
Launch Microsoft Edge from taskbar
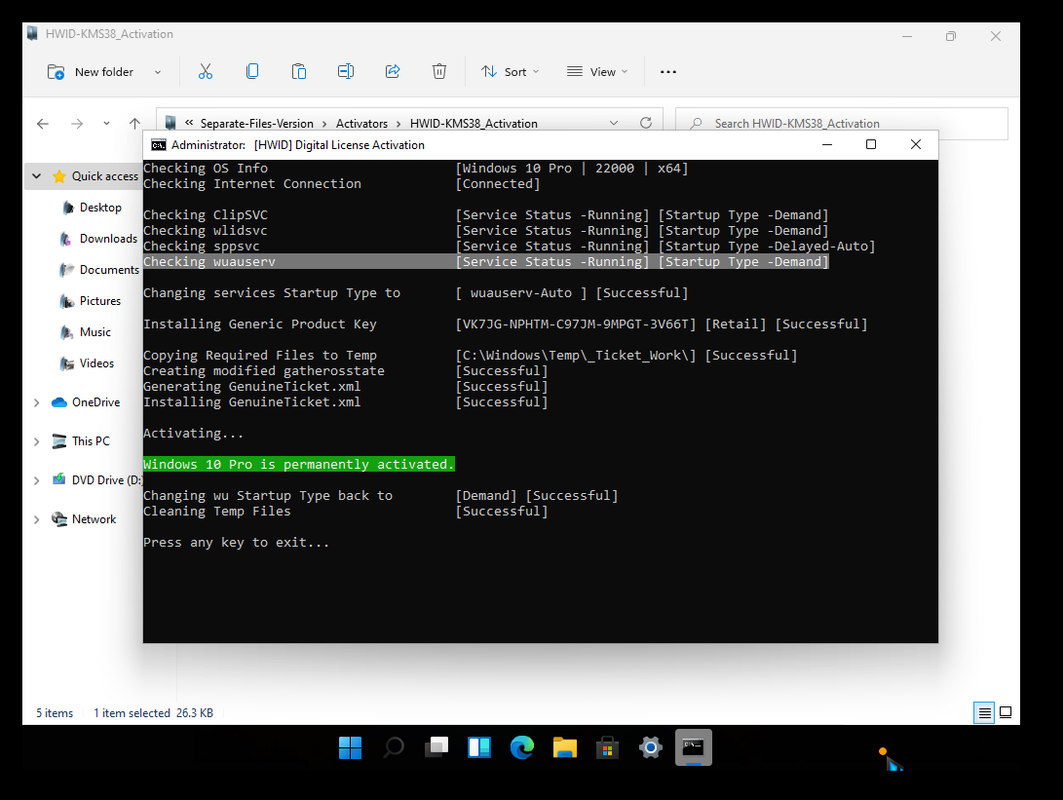[x=522, y=748]
